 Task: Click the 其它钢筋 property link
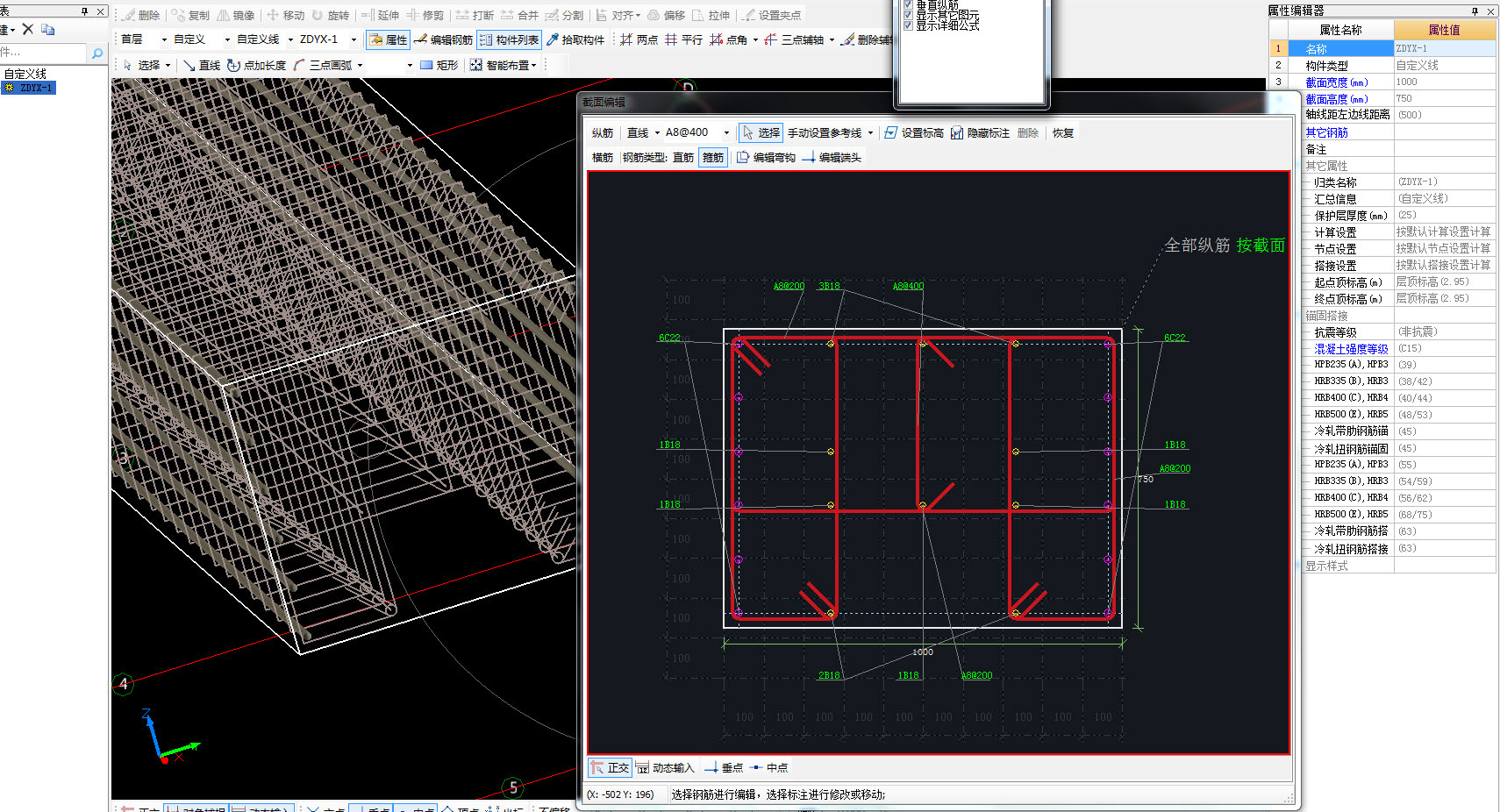pos(1326,132)
